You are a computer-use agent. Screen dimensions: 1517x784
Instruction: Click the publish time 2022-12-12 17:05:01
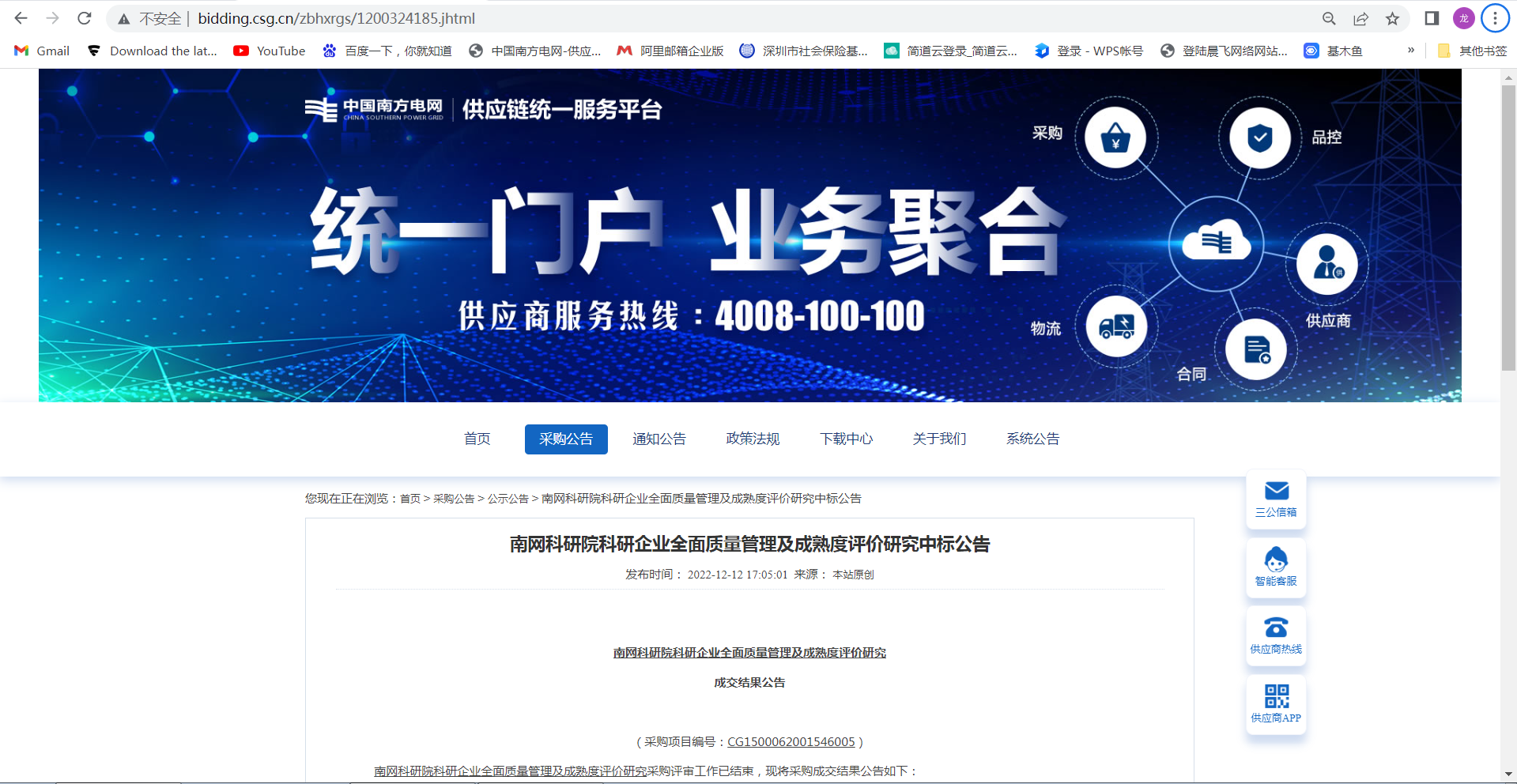[x=737, y=575]
